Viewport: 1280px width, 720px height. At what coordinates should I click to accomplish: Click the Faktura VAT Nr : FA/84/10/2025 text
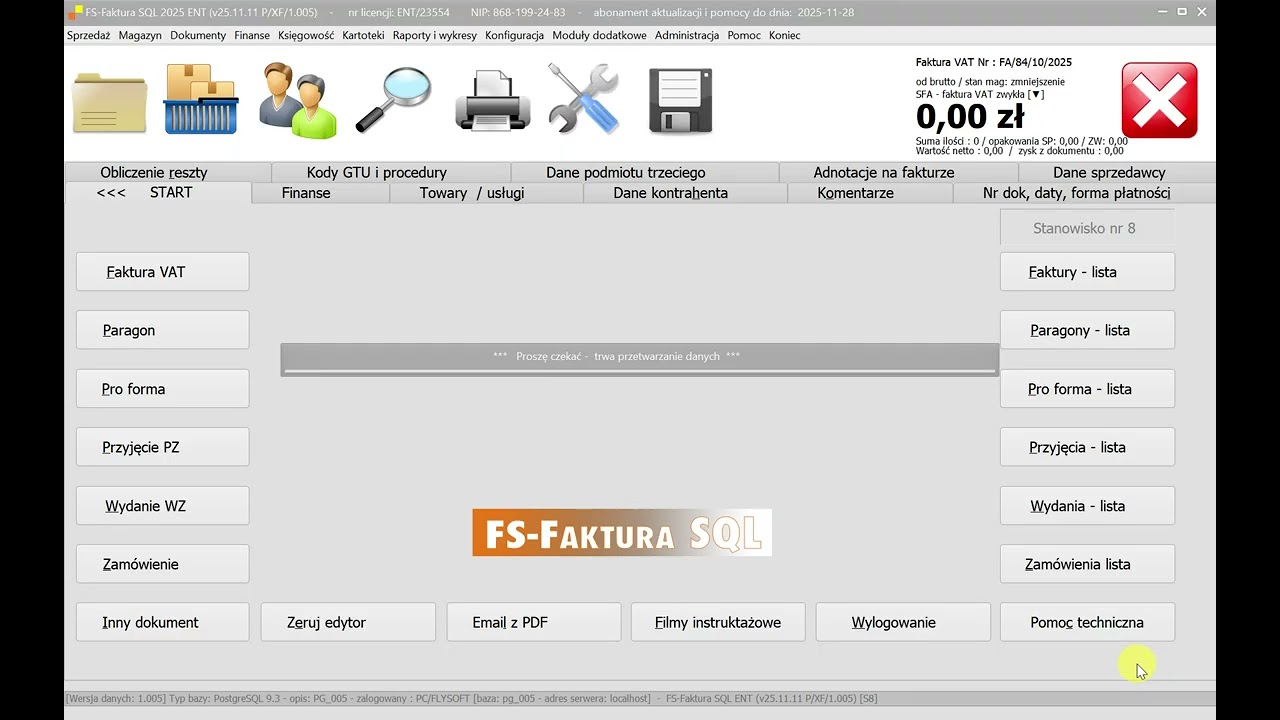click(x=994, y=62)
